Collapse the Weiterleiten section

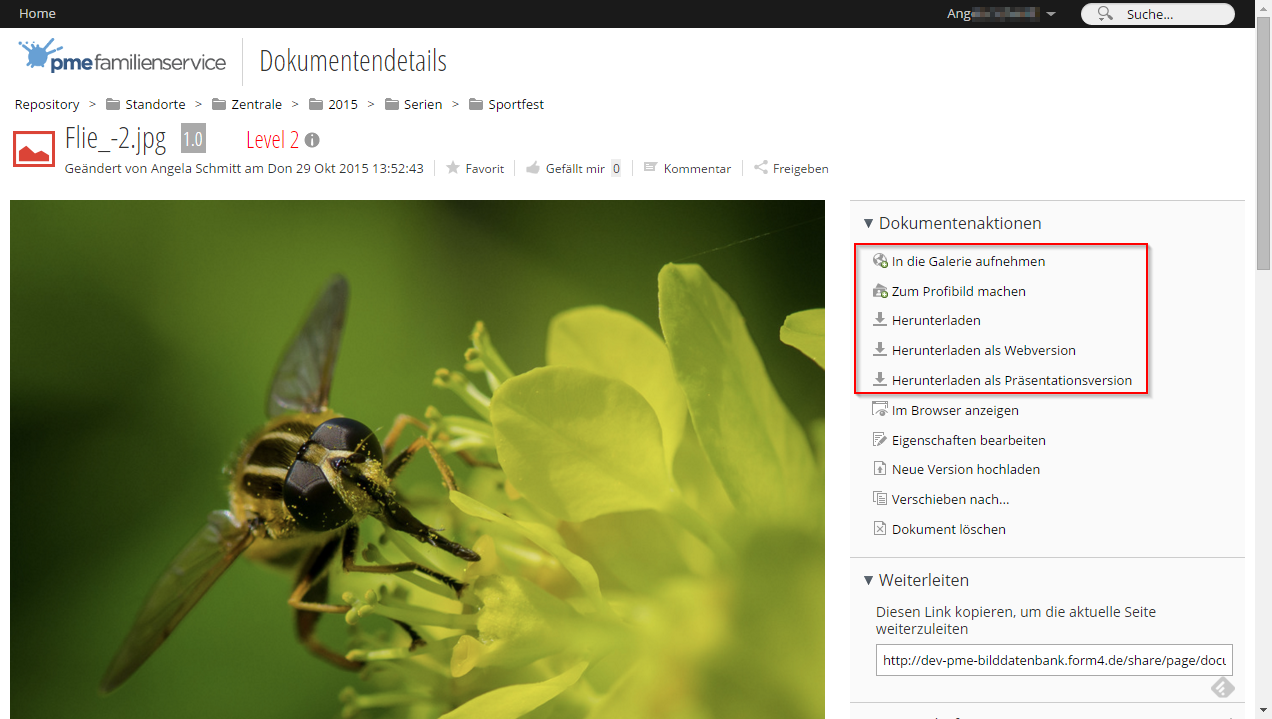[868, 581]
